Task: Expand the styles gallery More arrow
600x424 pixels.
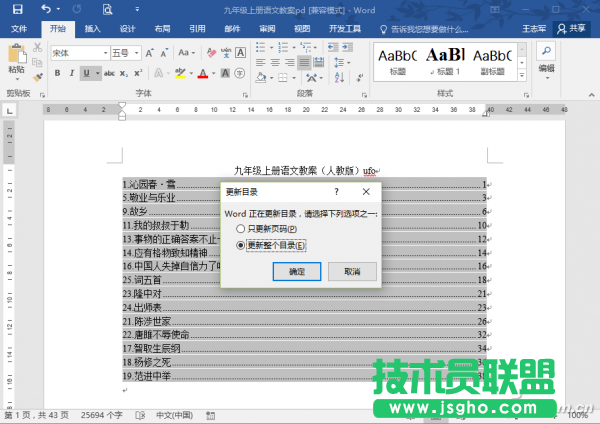Action: tap(522, 76)
